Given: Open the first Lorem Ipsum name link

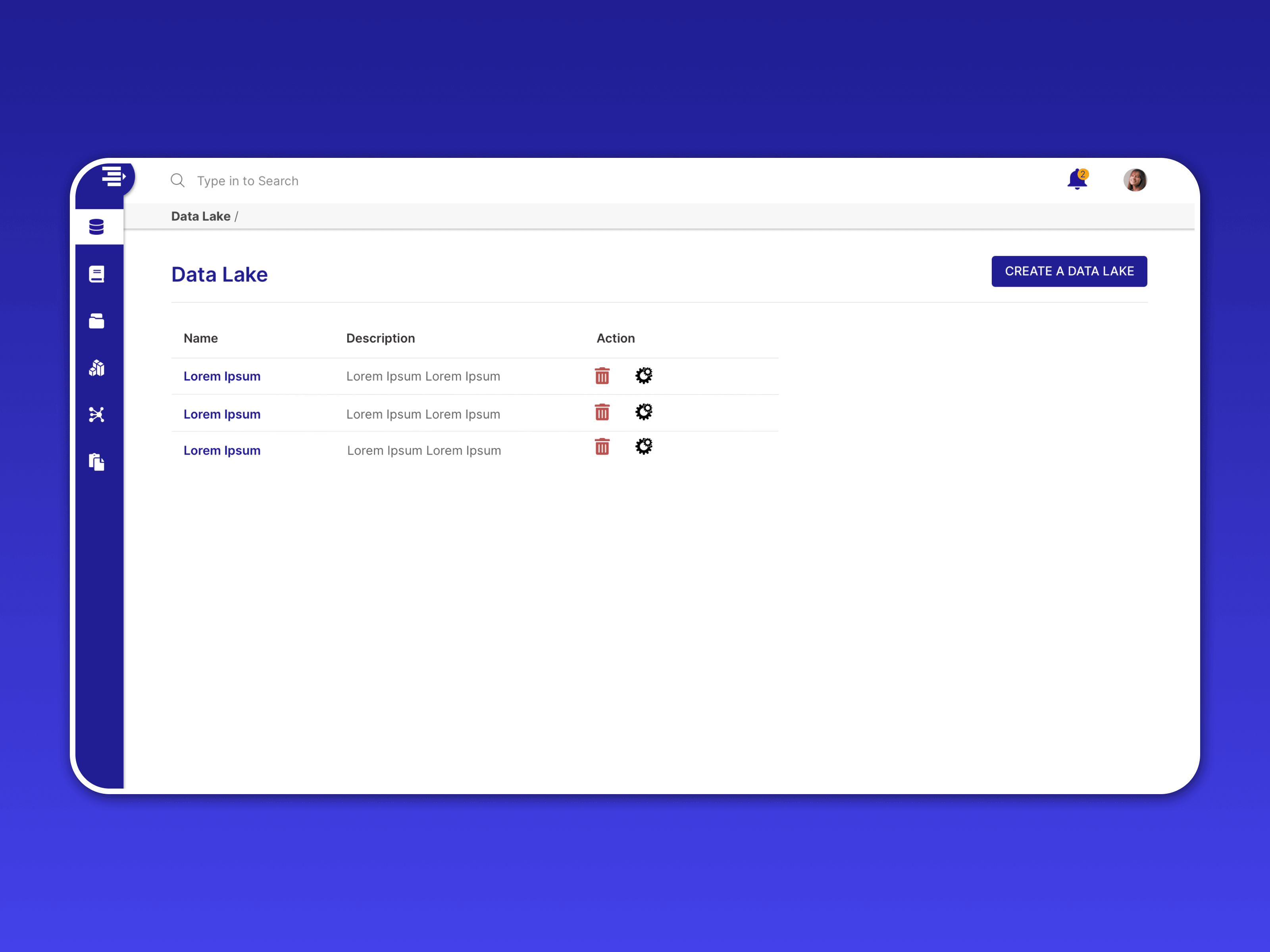Looking at the screenshot, I should point(221,376).
